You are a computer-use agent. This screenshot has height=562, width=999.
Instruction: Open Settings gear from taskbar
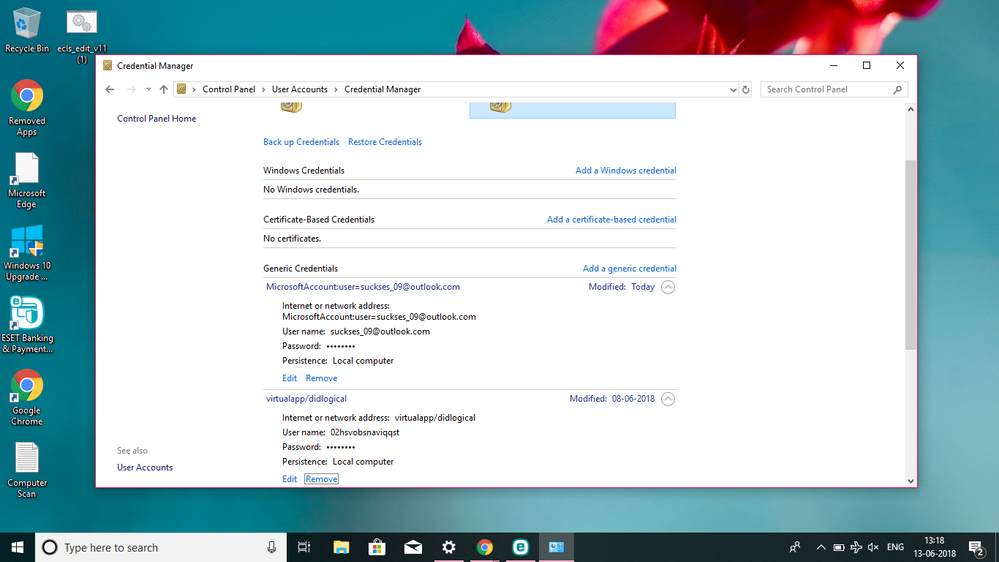[449, 547]
